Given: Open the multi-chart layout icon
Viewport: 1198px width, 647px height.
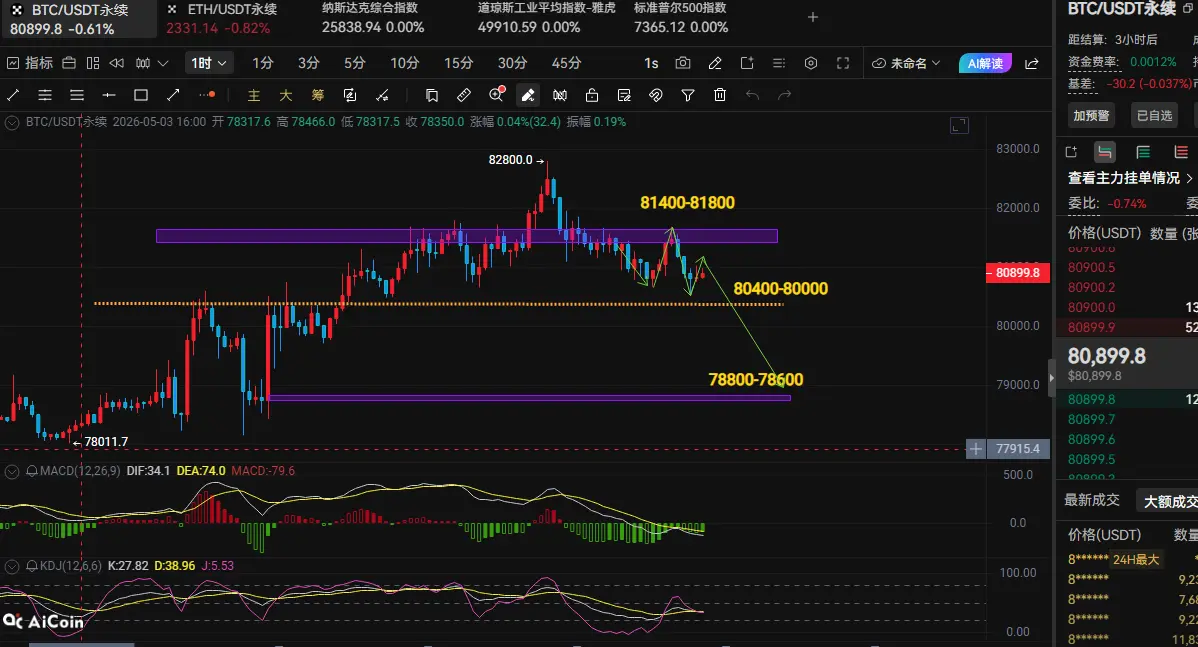Looking at the screenshot, I should (x=93, y=63).
